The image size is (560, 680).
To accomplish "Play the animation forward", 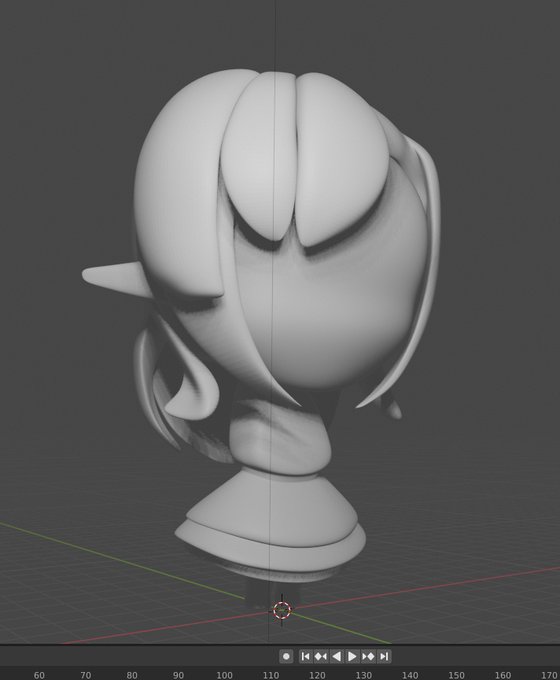I will tap(352, 656).
